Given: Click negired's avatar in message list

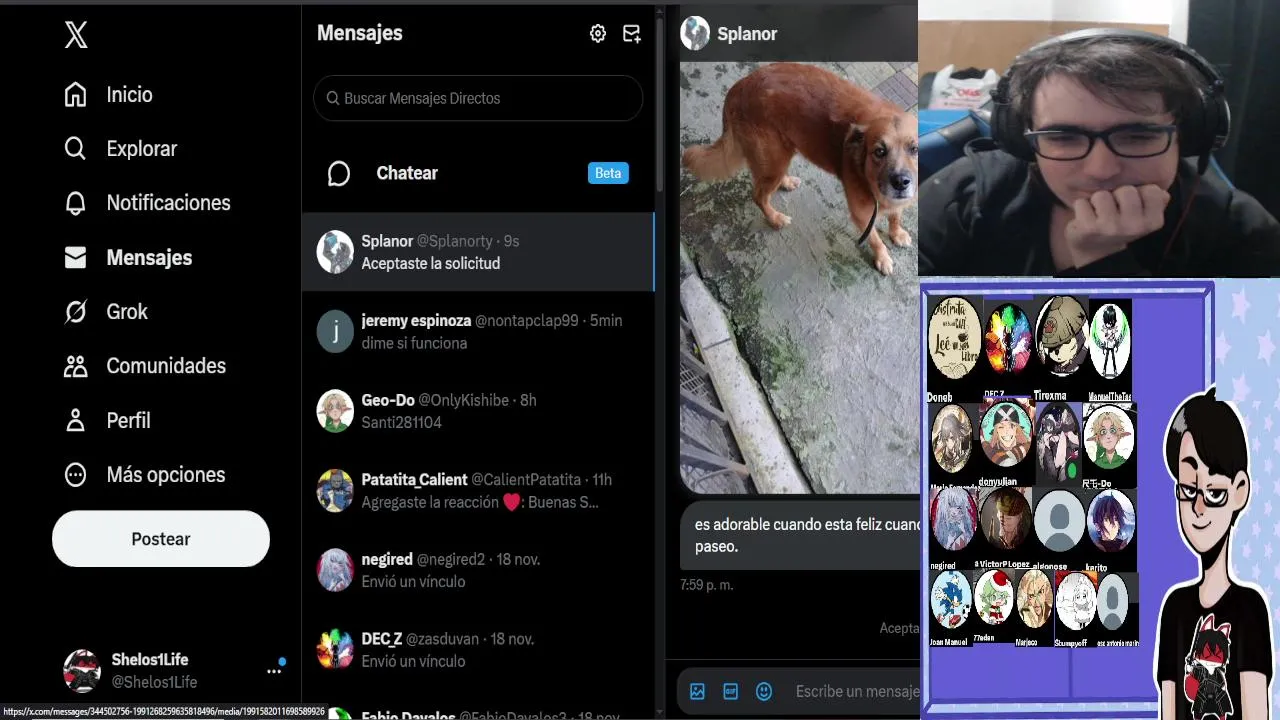Looking at the screenshot, I should [x=335, y=570].
